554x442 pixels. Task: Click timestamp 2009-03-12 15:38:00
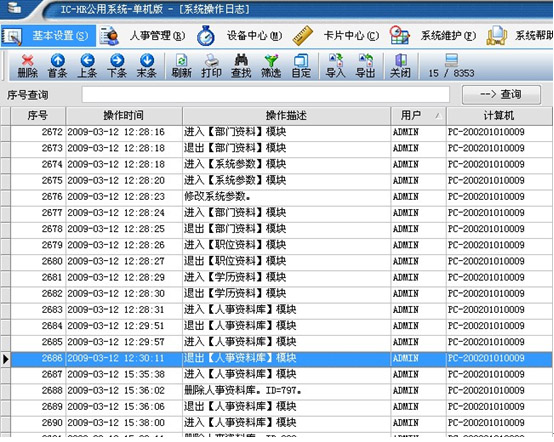point(116,423)
